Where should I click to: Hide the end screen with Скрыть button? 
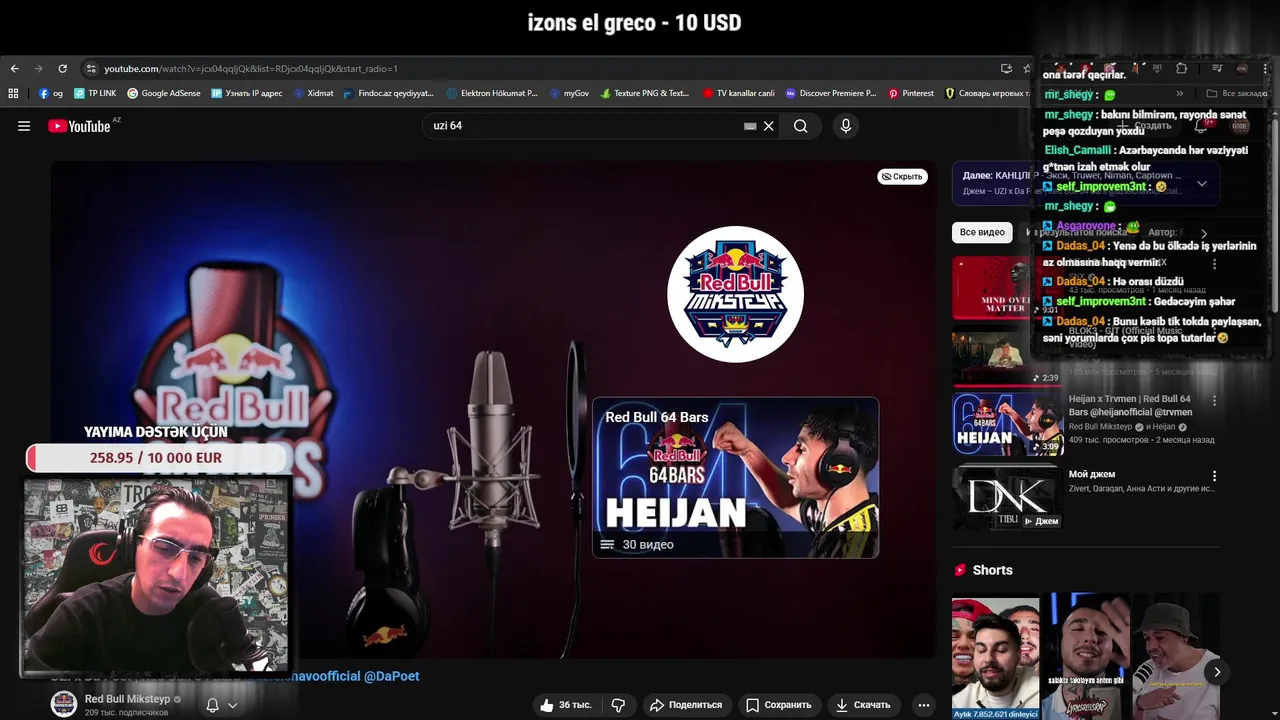coord(902,177)
